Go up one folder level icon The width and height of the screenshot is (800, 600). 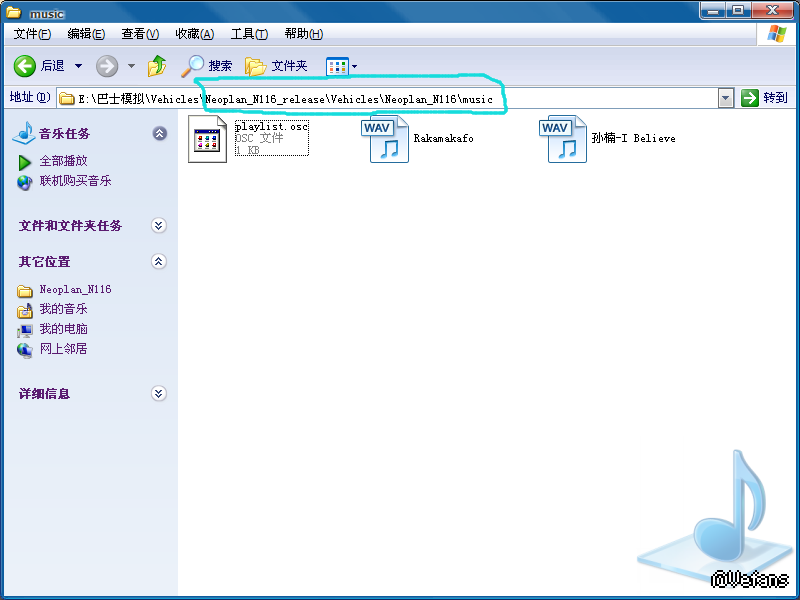pos(157,66)
